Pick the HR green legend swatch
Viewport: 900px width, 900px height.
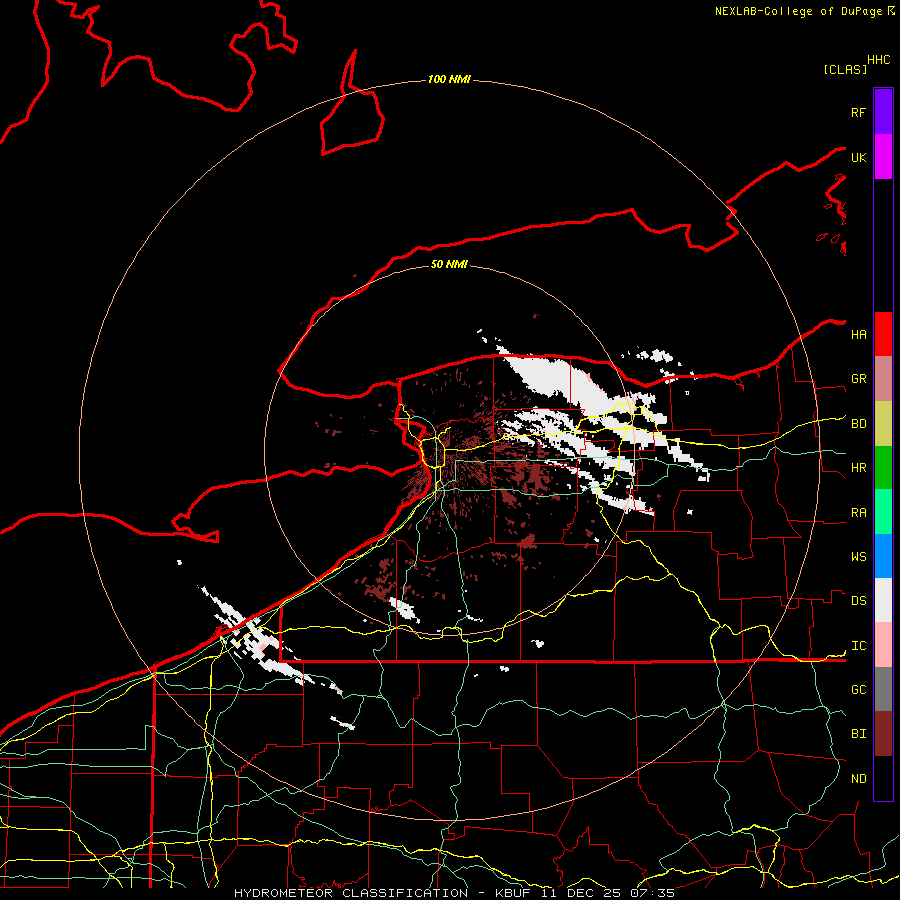tap(883, 468)
